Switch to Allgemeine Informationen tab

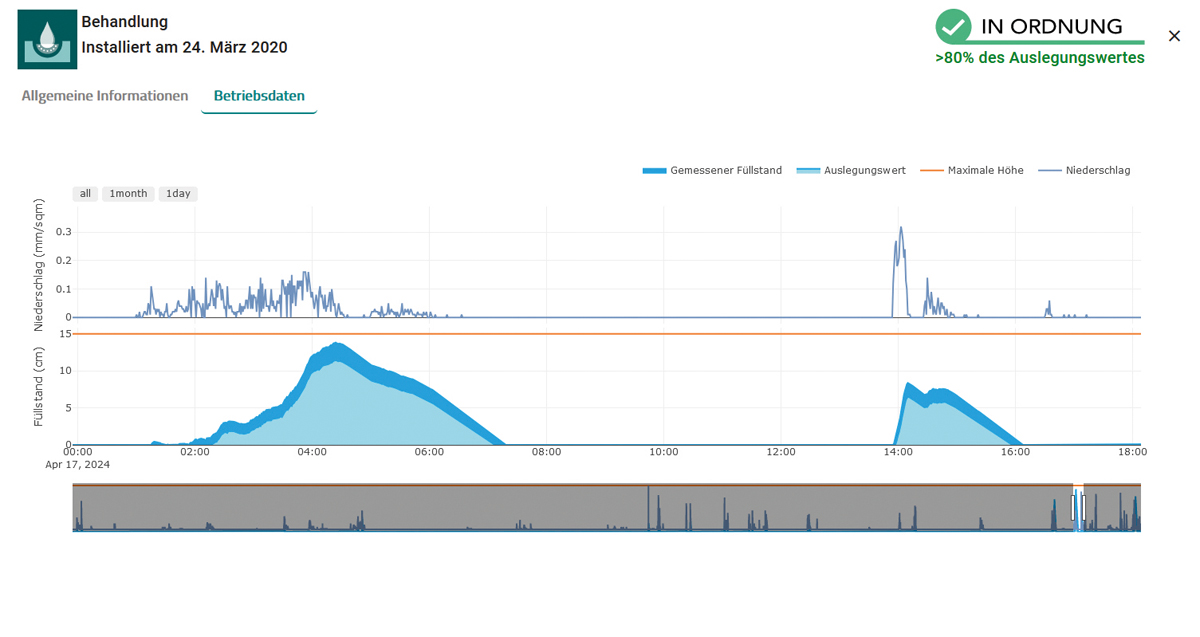(105, 96)
